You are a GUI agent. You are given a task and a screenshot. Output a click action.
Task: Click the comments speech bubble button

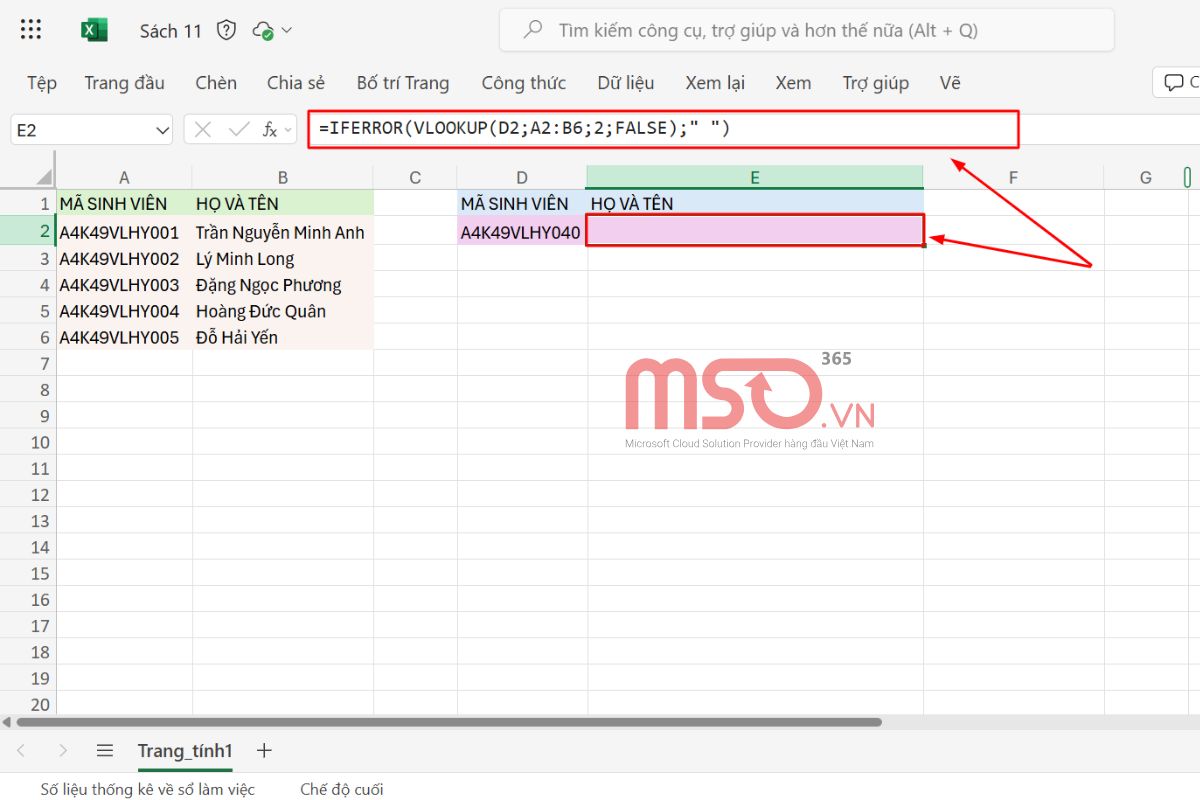(1174, 82)
